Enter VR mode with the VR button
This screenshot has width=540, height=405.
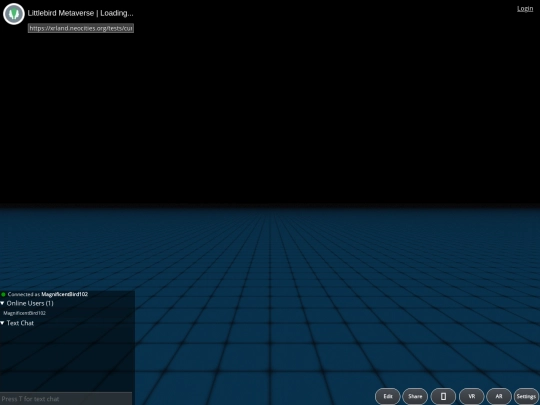[471, 396]
